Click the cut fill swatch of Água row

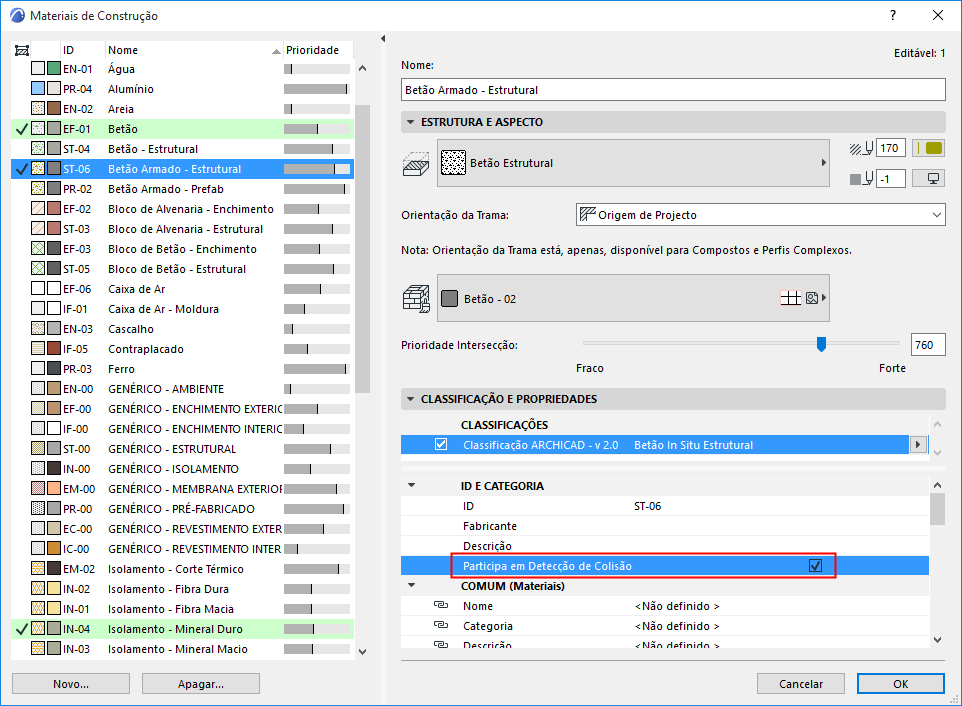click(38, 69)
